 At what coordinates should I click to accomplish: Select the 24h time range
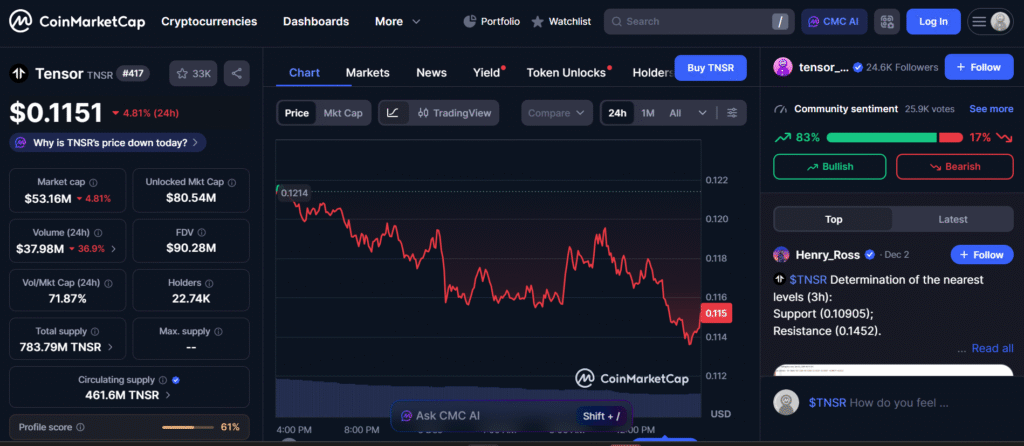[617, 113]
